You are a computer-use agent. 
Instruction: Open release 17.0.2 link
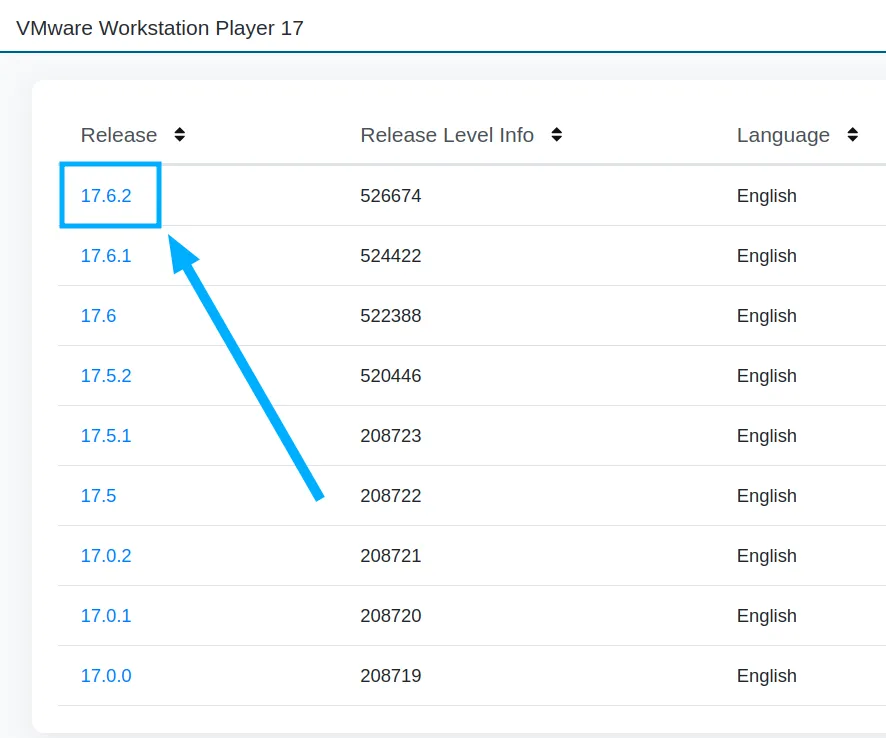tap(106, 555)
